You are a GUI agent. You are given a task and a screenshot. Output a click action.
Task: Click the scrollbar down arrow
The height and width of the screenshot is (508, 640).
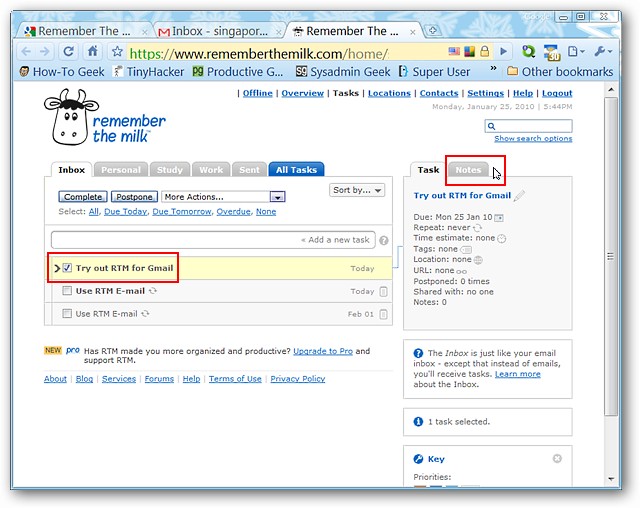click(x=611, y=479)
